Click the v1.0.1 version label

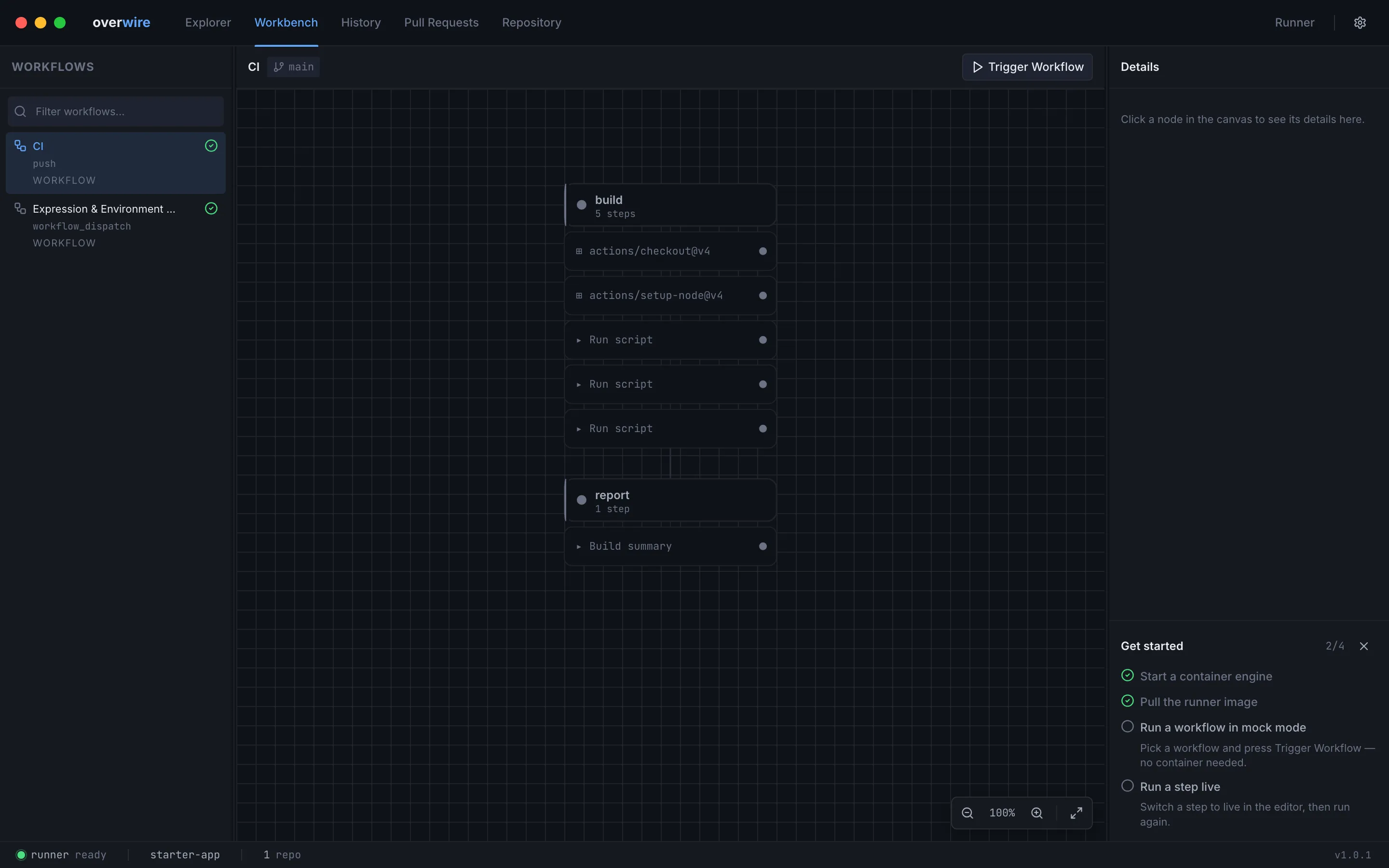point(1353,855)
